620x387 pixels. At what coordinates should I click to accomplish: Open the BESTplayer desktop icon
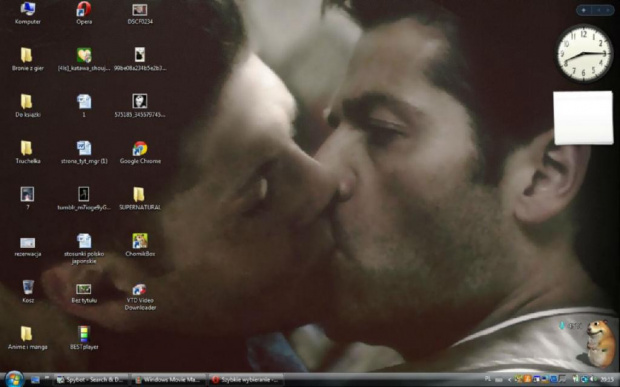(x=84, y=338)
